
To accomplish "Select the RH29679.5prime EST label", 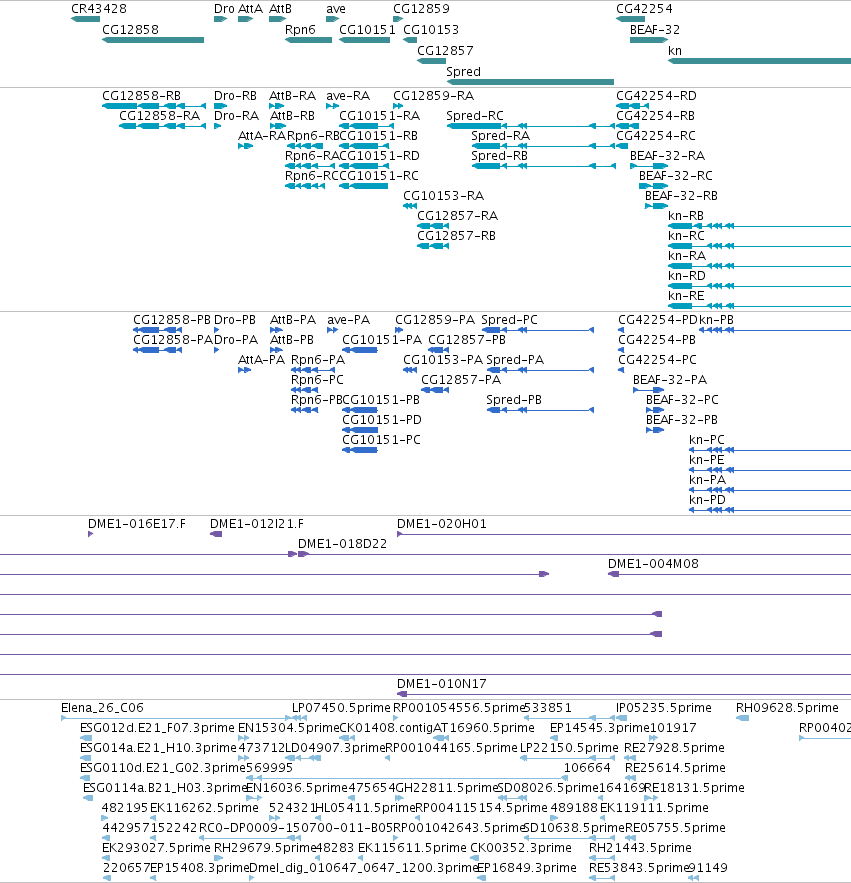I will [265, 848].
